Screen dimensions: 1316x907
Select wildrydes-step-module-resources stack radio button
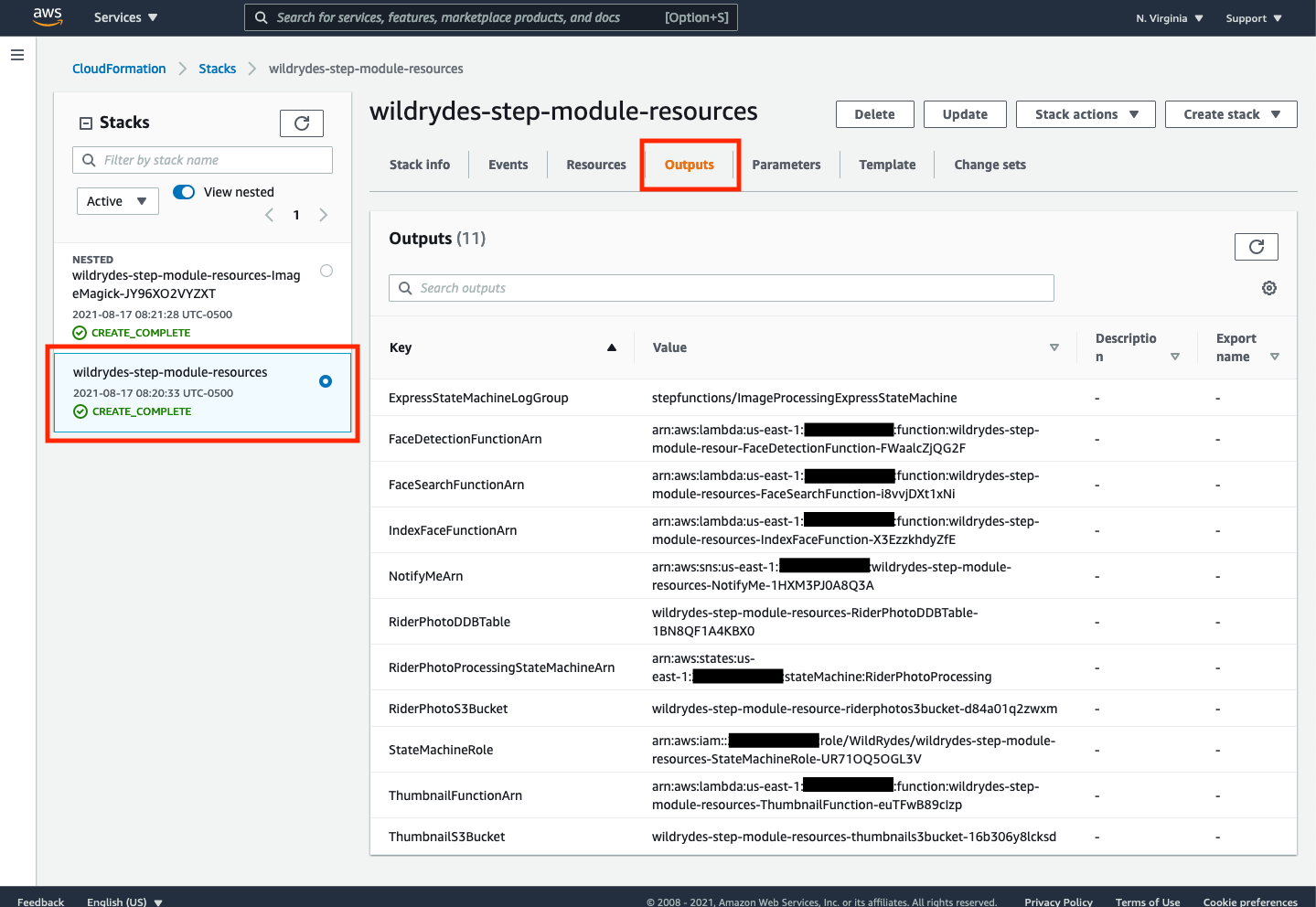[x=326, y=381]
